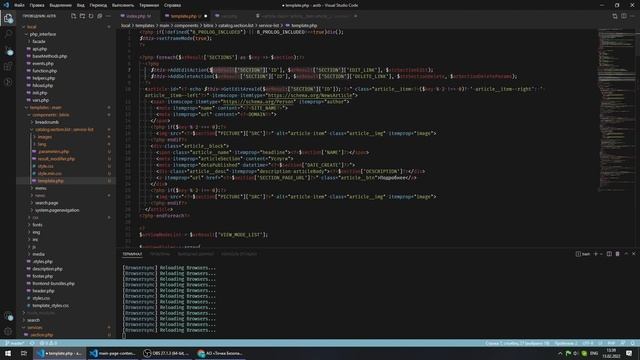
Task: Open the Manage gear in activity bar
Action: click(x=8, y=331)
